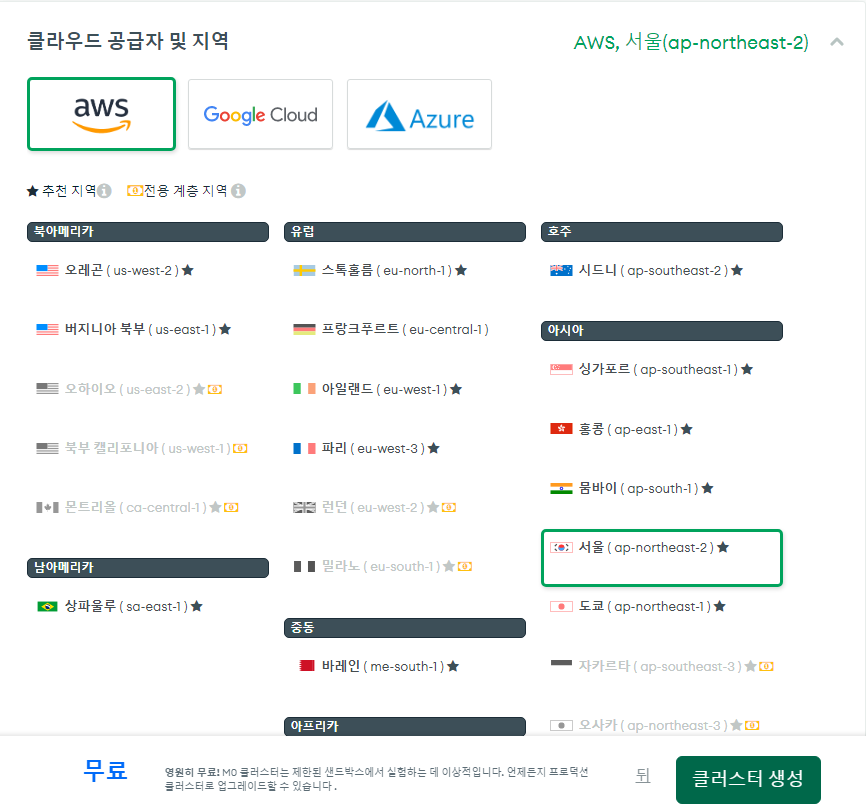The image size is (866, 810).
Task: Click the UK flag beside 런던
Action: point(304,507)
